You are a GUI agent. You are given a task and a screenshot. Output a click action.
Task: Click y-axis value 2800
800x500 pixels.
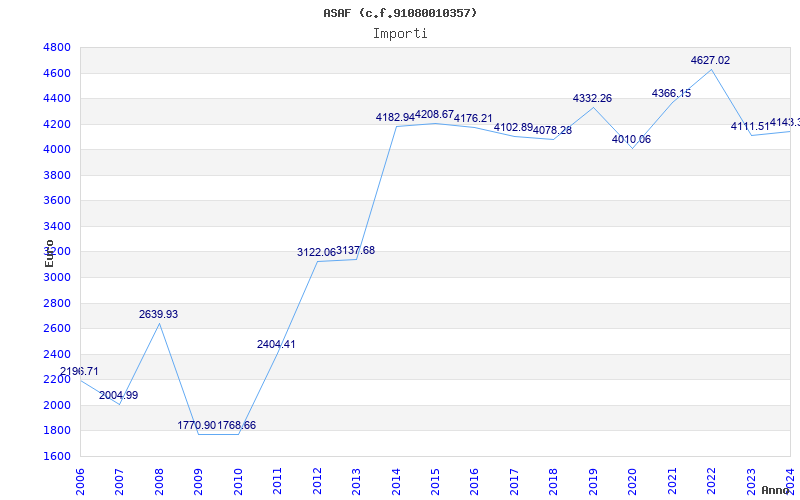point(57,304)
